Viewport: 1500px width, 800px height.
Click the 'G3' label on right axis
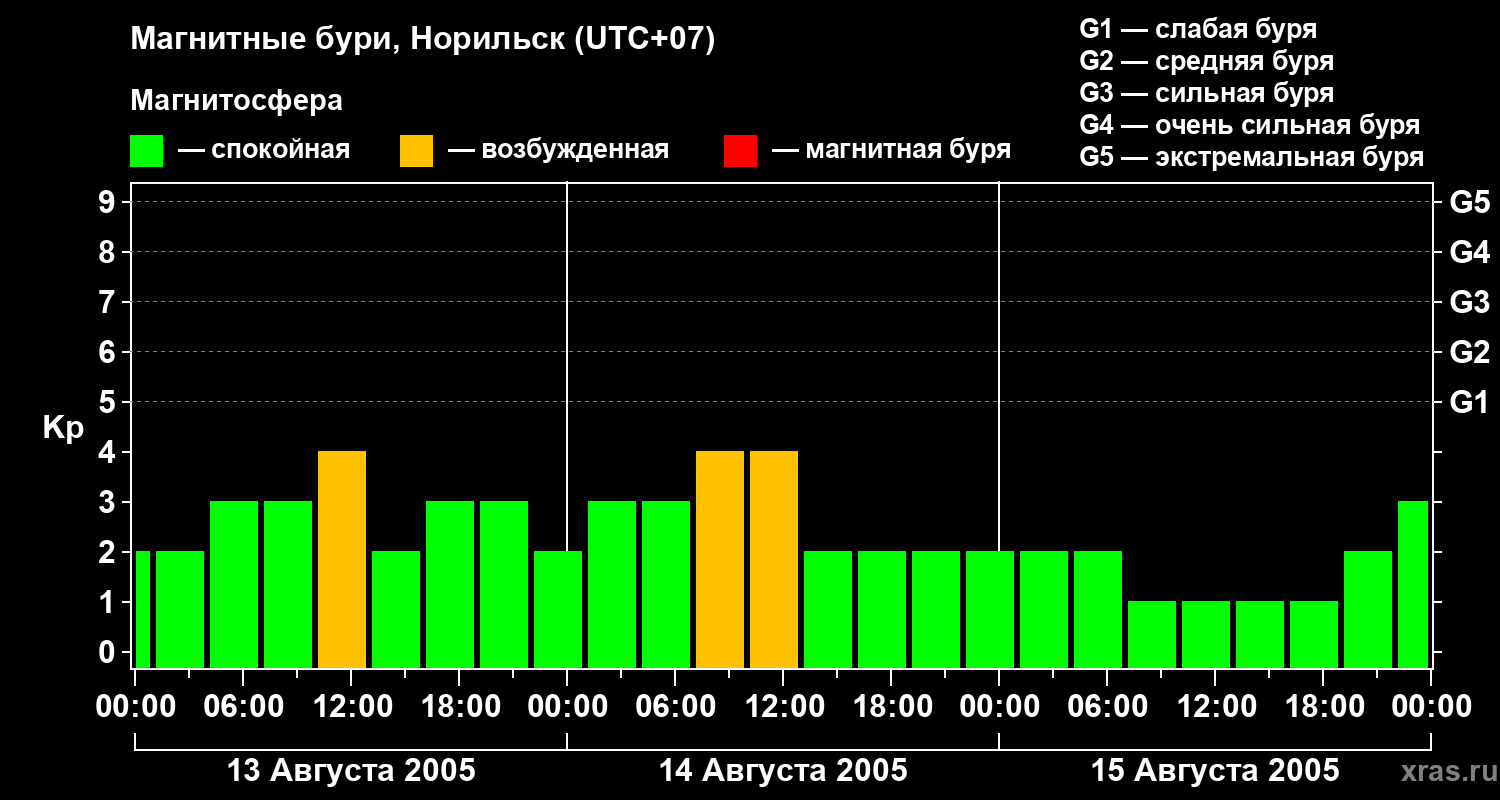(1469, 302)
